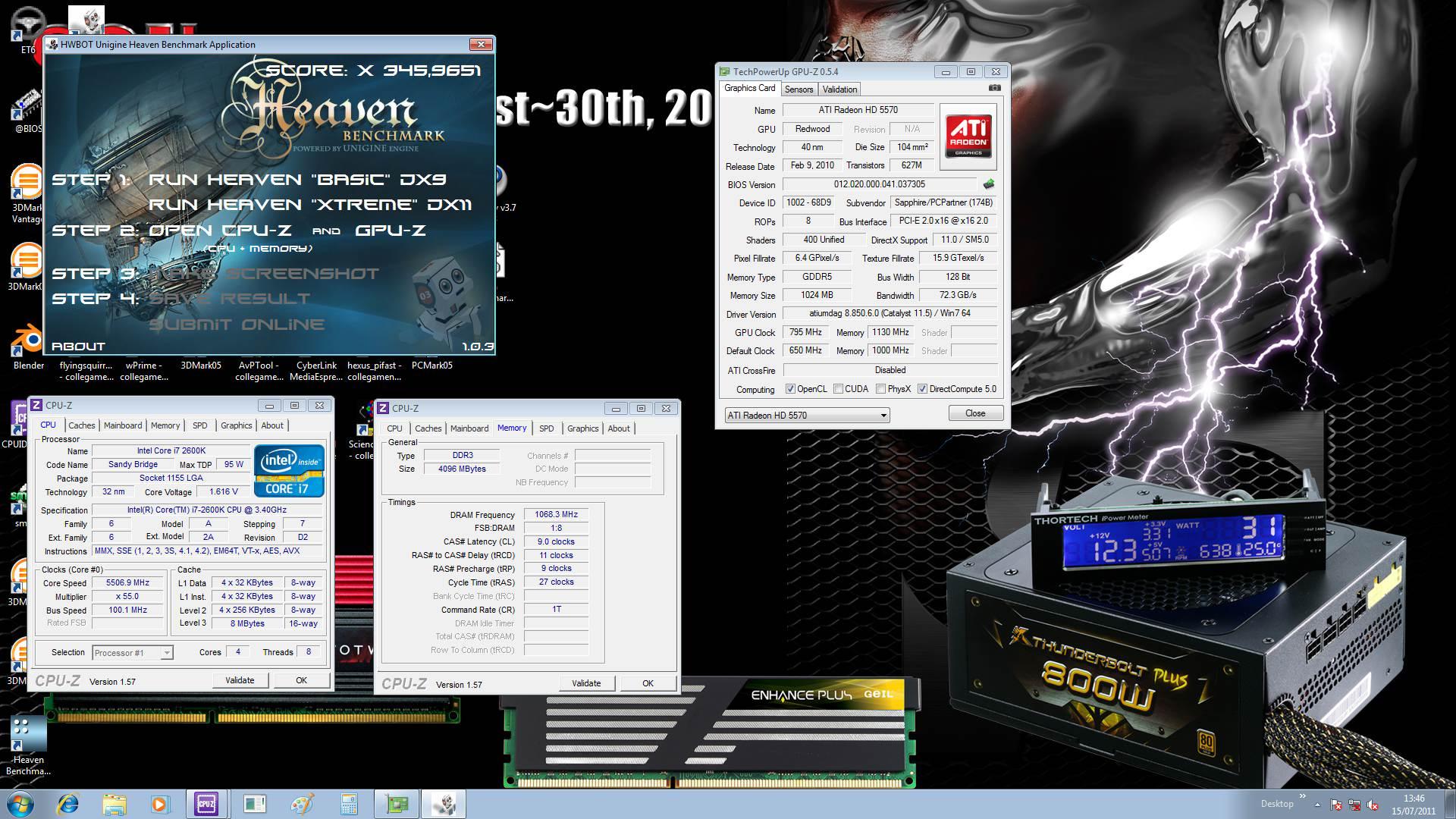Screen dimensions: 1456x819
Task: Click the Submit Online text in Heaven app
Action: pos(237,325)
